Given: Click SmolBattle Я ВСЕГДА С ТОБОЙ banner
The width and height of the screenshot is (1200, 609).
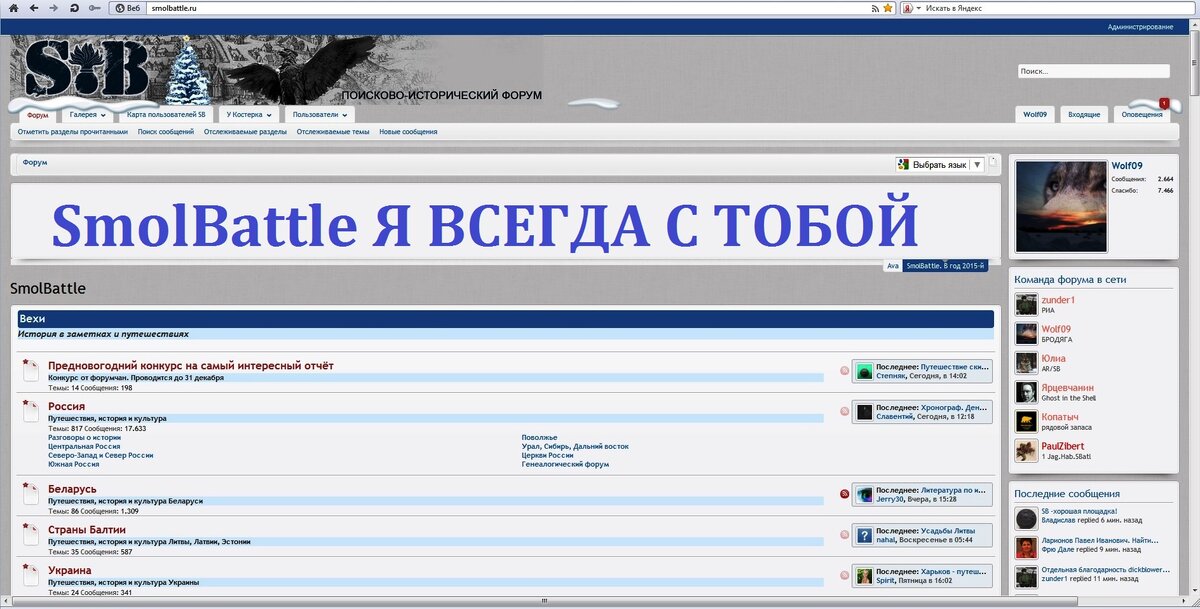Looking at the screenshot, I should 486,225.
